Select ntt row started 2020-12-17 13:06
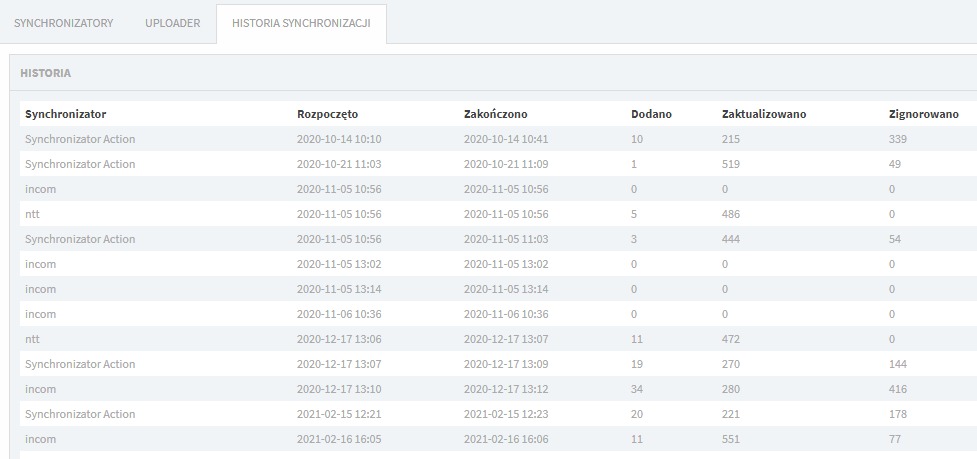The image size is (977, 459). point(498,339)
